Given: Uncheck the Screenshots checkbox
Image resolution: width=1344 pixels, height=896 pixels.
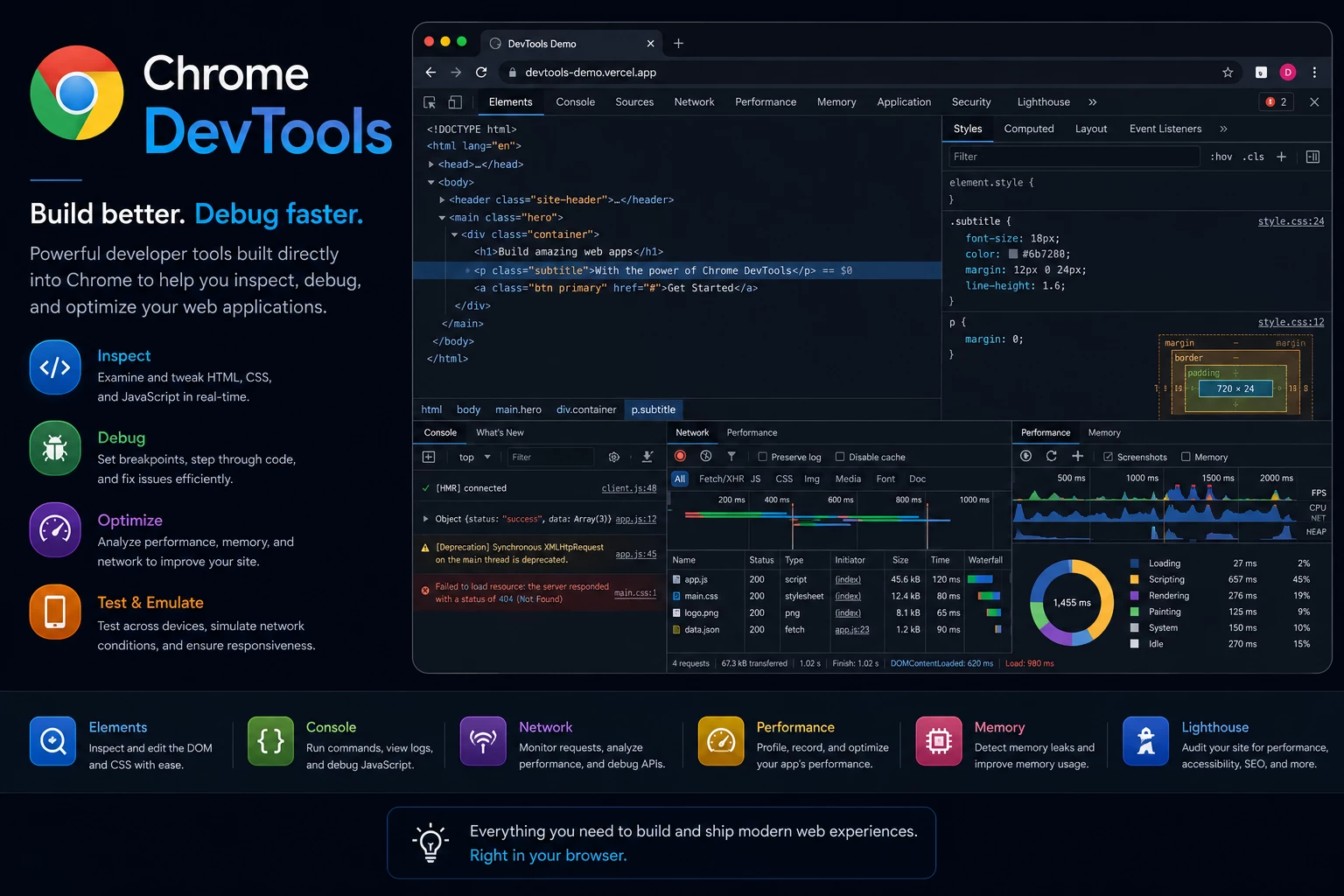Looking at the screenshot, I should click(x=1108, y=457).
